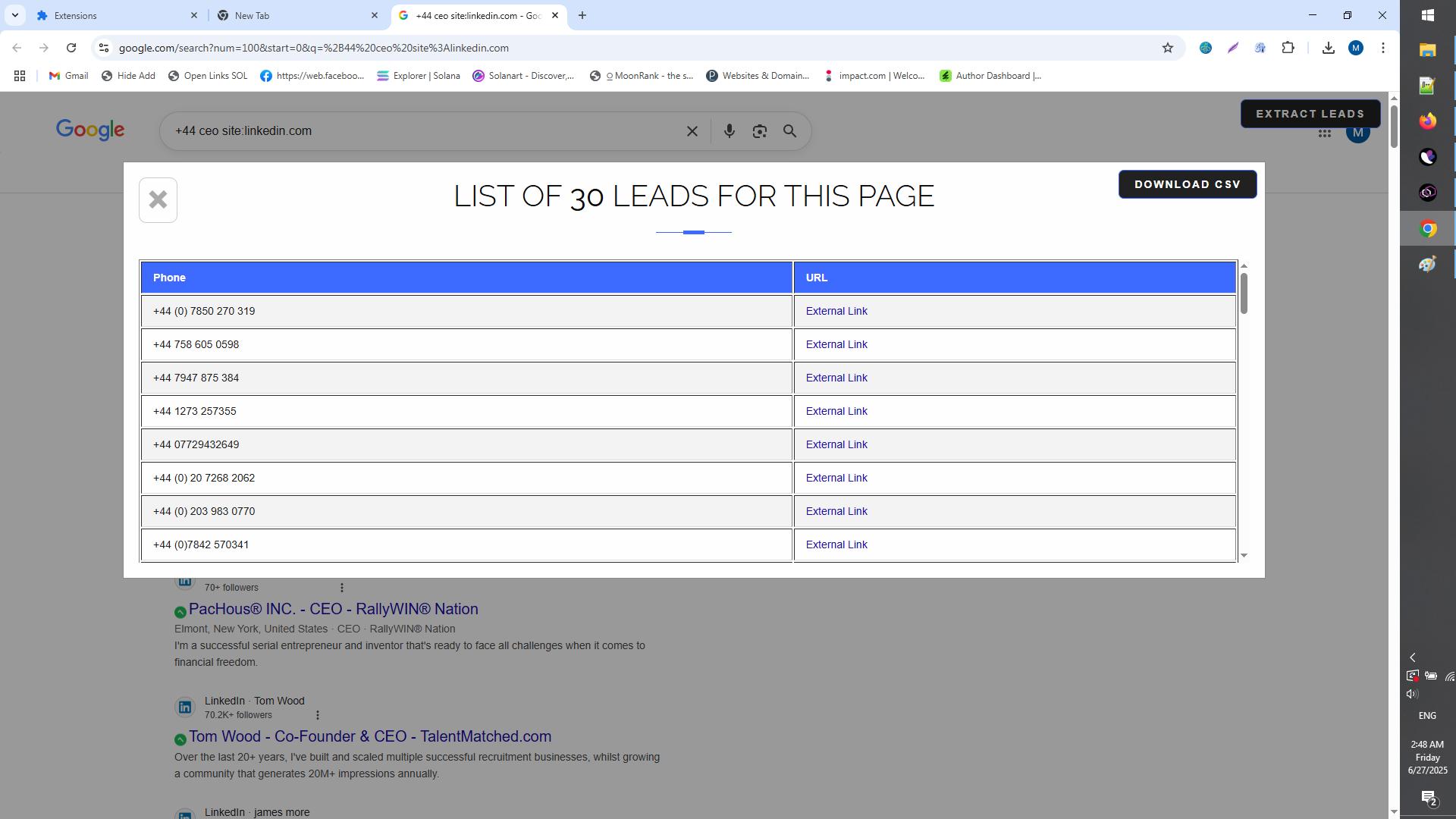Viewport: 1456px width, 819px height.
Task: Expand the tab search dropdown arrow
Action: click(x=14, y=15)
